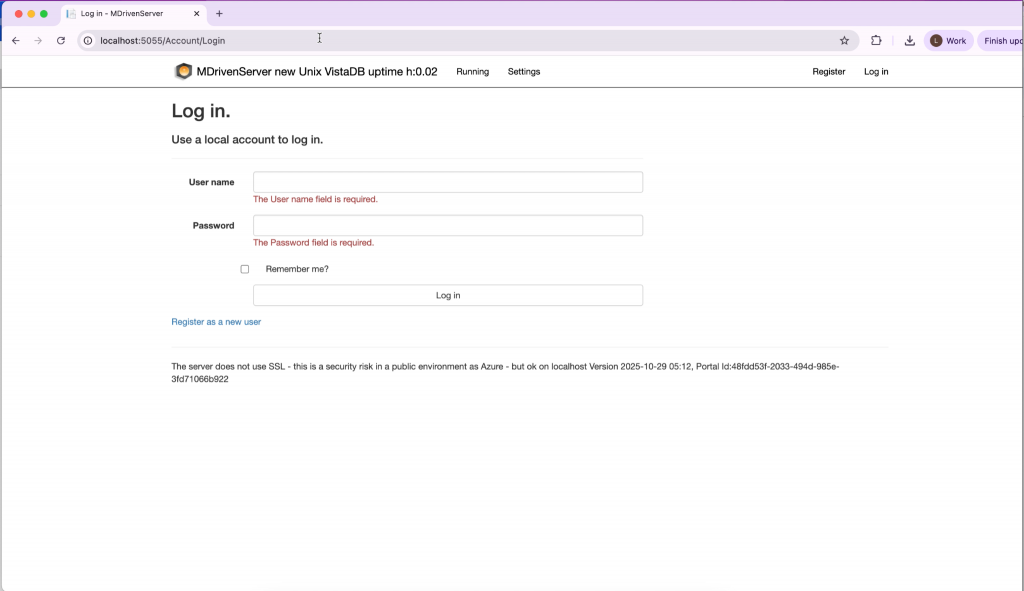This screenshot has width=1024, height=591.
Task: Click the MDrivenServer hexagon logo icon
Action: 183,72
